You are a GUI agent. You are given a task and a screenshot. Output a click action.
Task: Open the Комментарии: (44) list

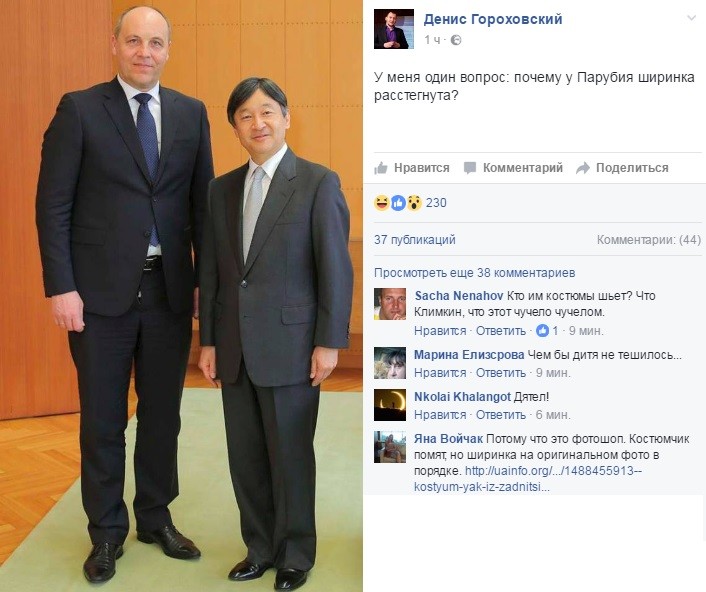click(649, 240)
